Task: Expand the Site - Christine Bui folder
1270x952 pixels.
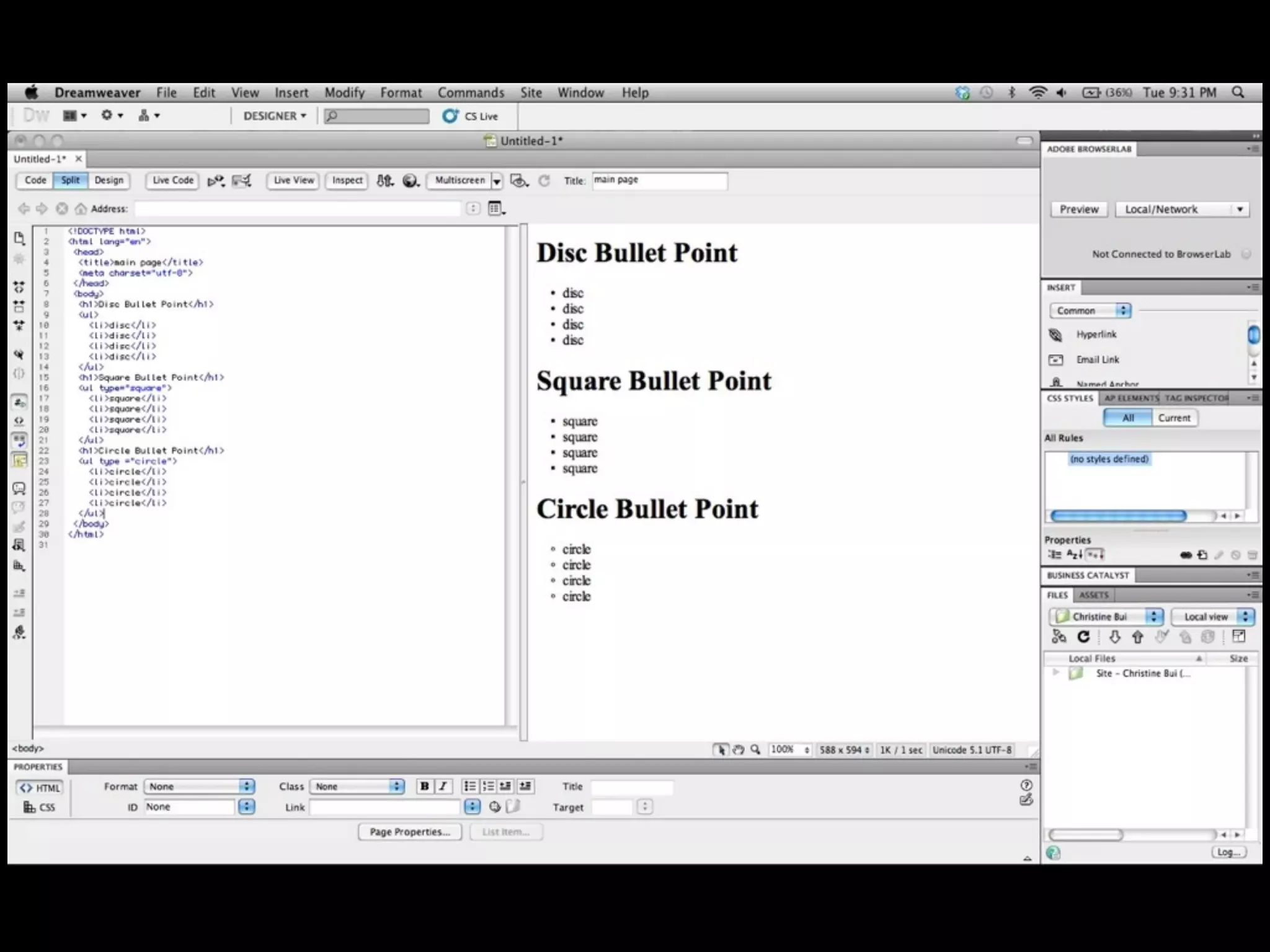Action: [x=1055, y=673]
